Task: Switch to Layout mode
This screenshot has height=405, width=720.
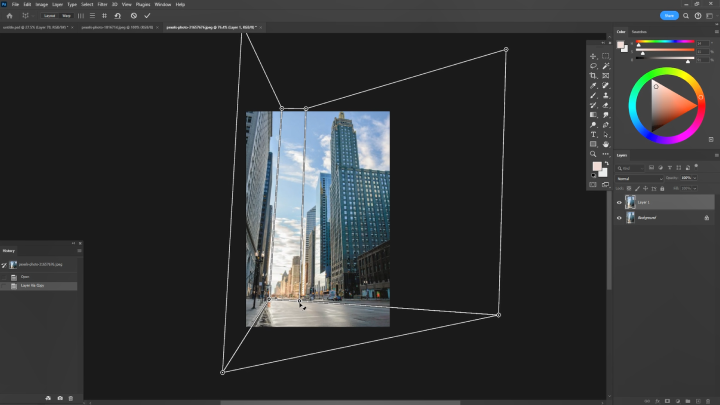Action: [x=49, y=16]
